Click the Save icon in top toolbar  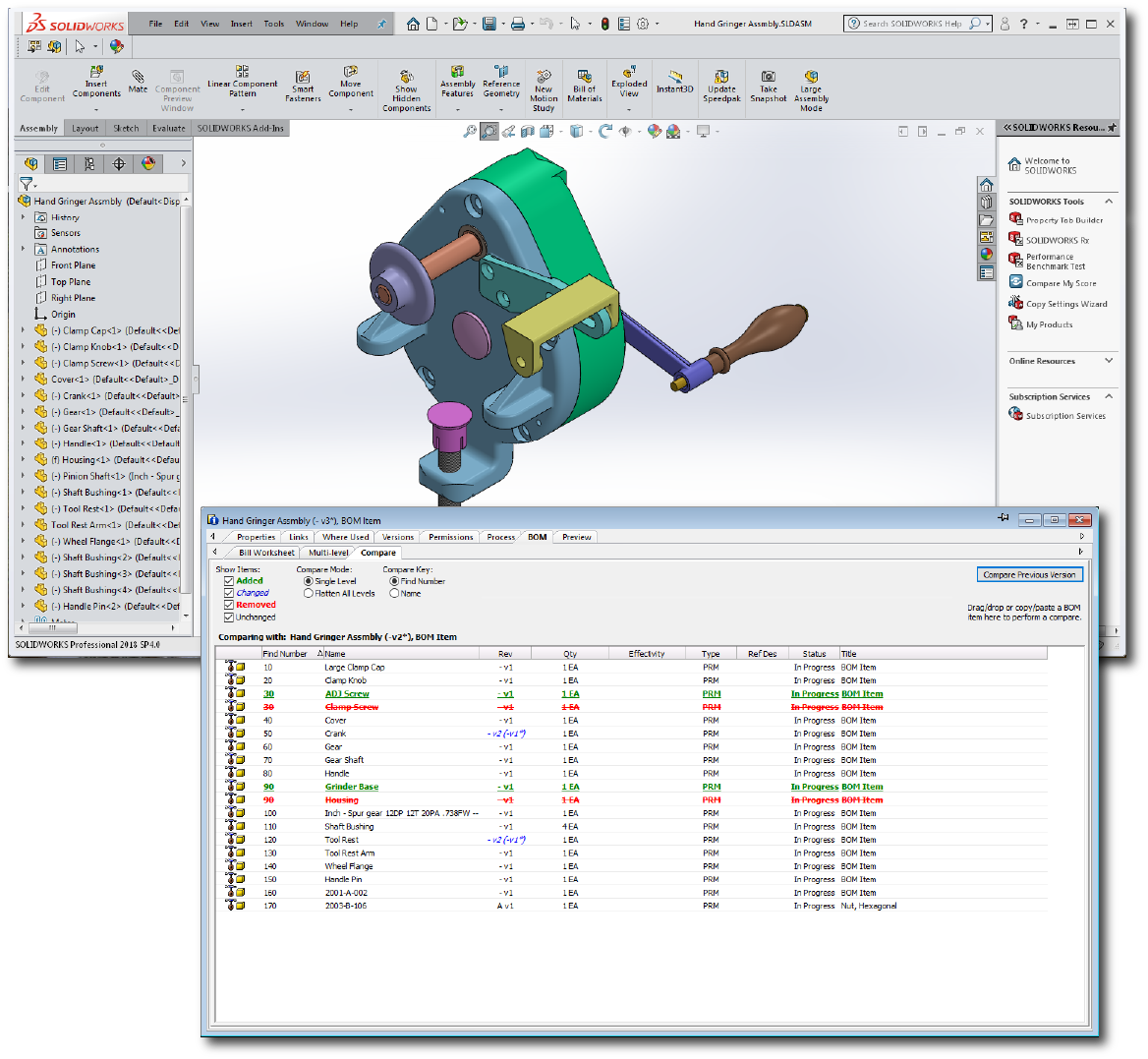point(489,25)
